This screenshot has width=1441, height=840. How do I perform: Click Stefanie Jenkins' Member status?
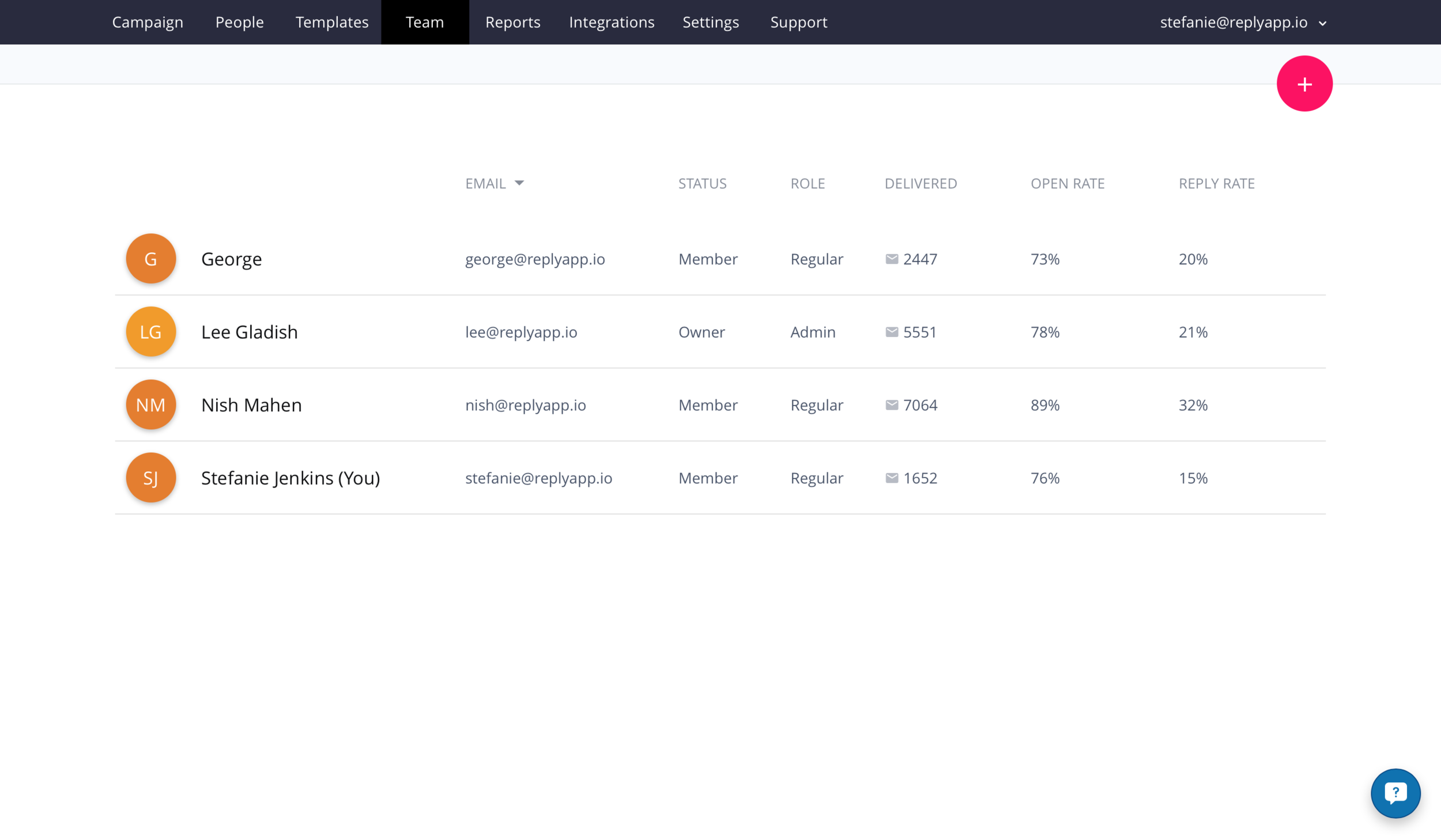[x=708, y=478]
